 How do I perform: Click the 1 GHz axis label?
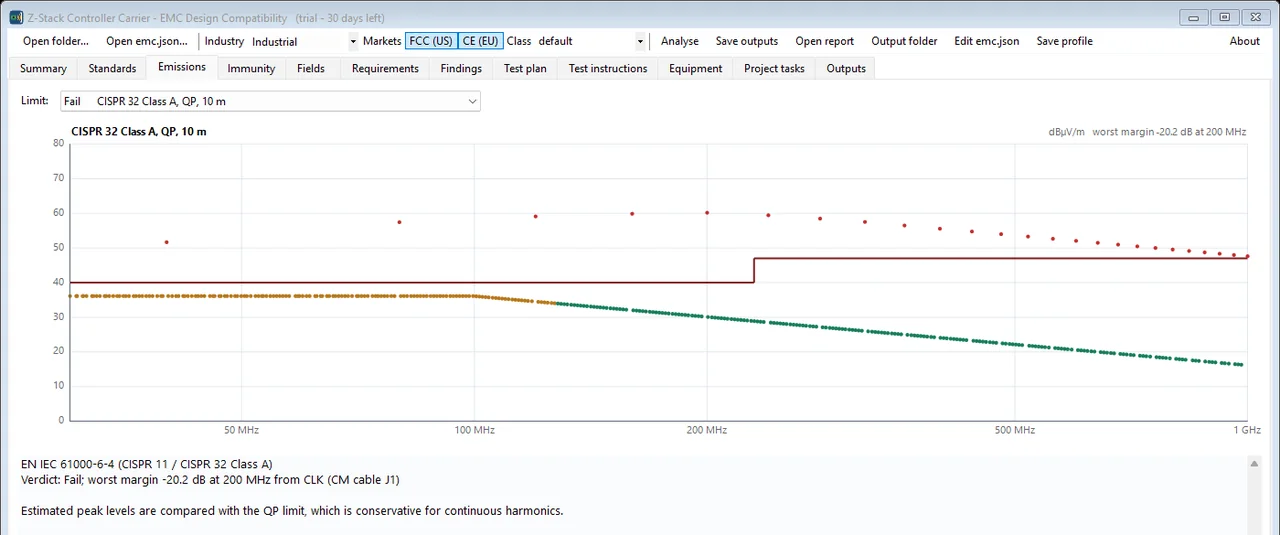click(x=1246, y=430)
